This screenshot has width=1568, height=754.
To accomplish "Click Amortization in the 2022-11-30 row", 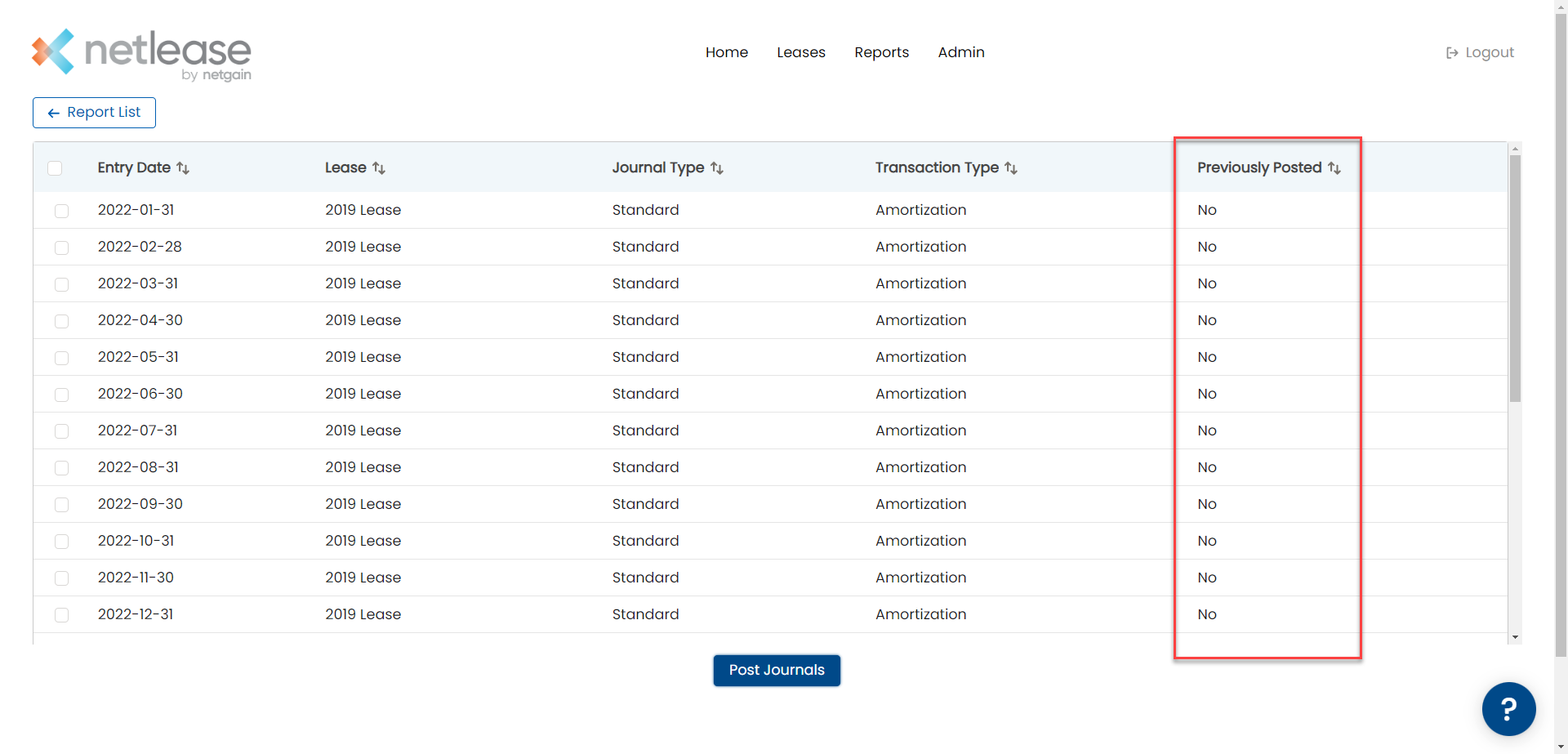I will 920,578.
